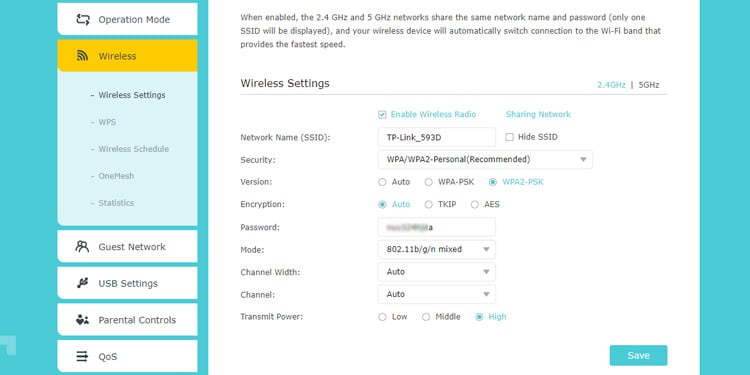Select the TKIP encryption radio button
Screen dimensions: 750x375
pyautogui.click(x=429, y=205)
